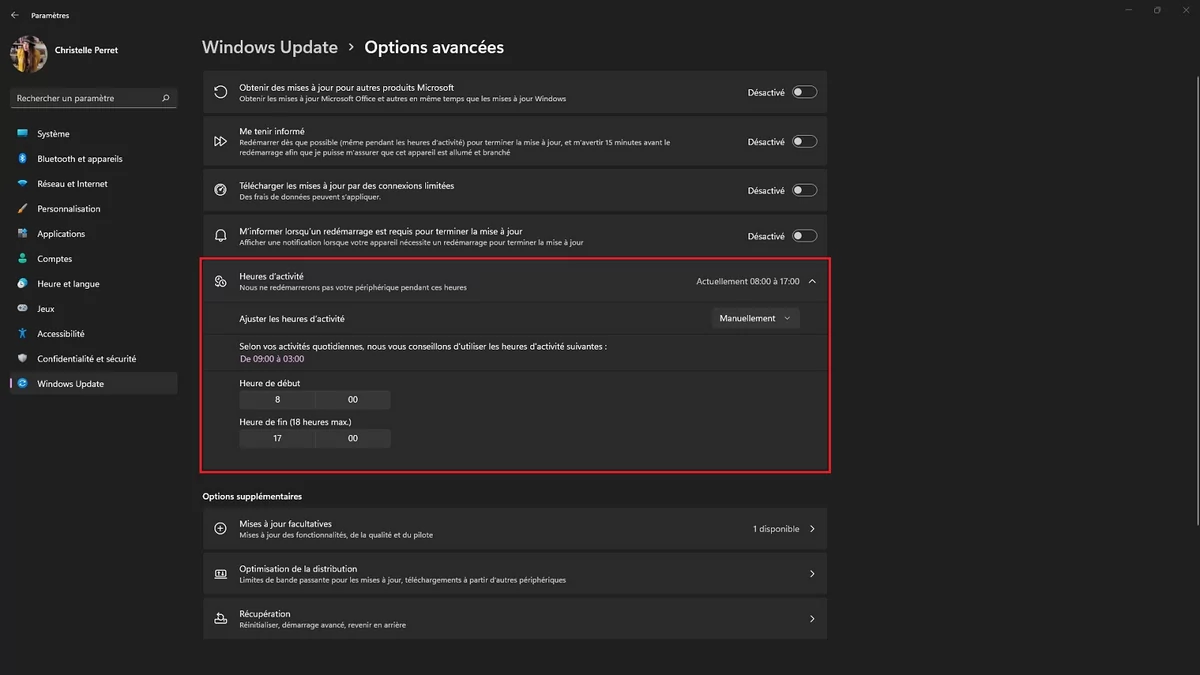Open the Récupération chevron
This screenshot has width=1200, height=675.
point(812,619)
